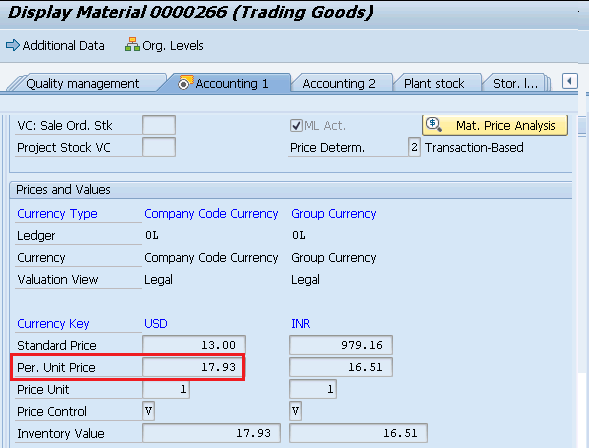
Task: Click the Mat. Price Analysis button
Action: 495,125
